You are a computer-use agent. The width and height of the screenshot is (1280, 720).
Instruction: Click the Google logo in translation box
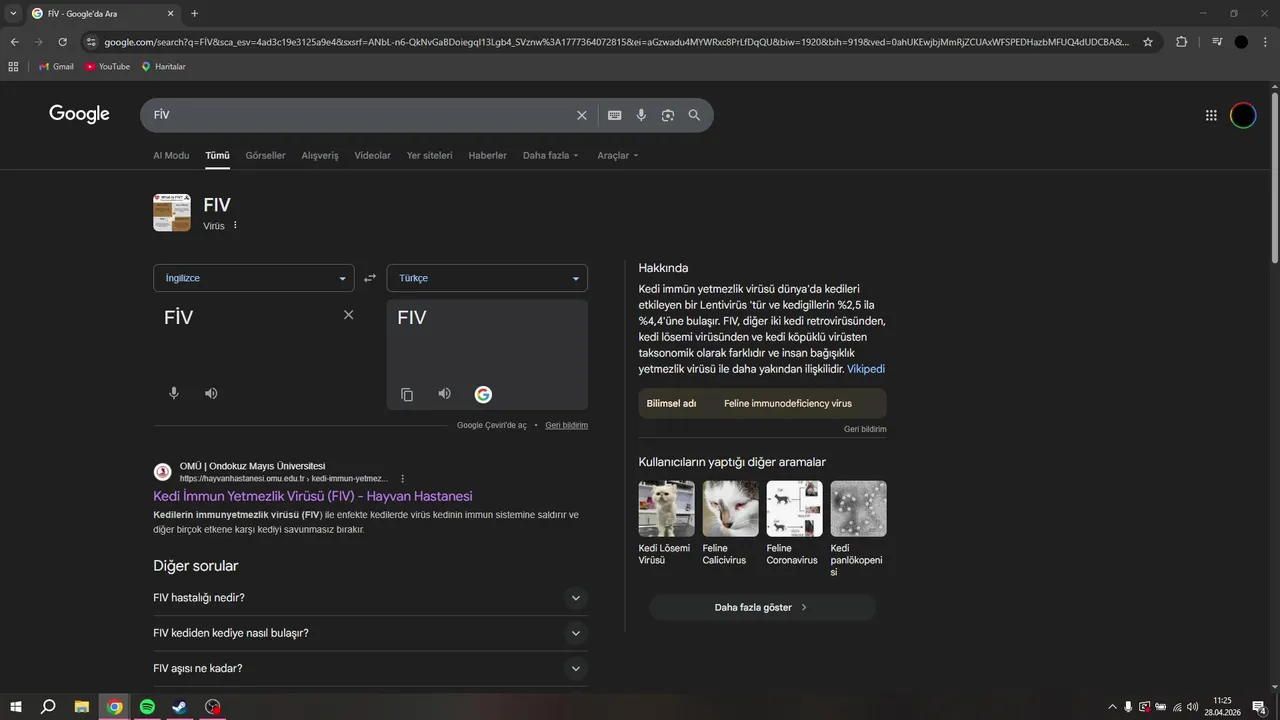point(483,394)
